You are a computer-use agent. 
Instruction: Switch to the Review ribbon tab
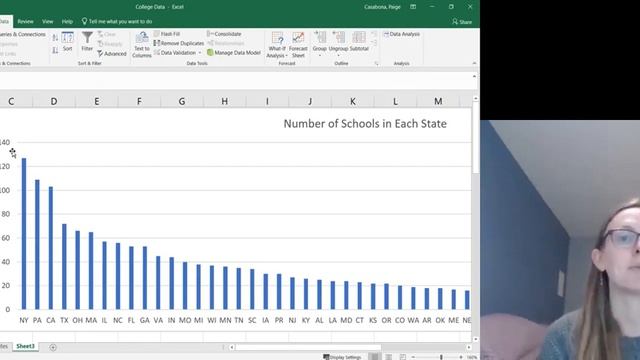(25, 21)
